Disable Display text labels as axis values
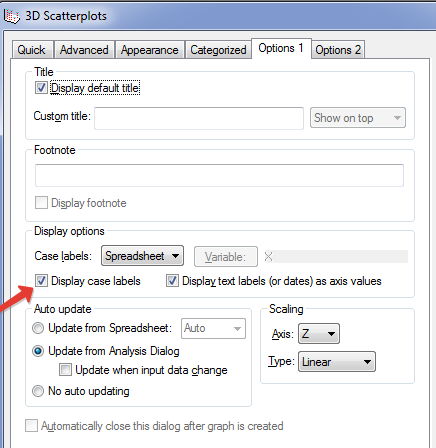Screen dimensions: 436x448 pyautogui.click(x=172, y=281)
